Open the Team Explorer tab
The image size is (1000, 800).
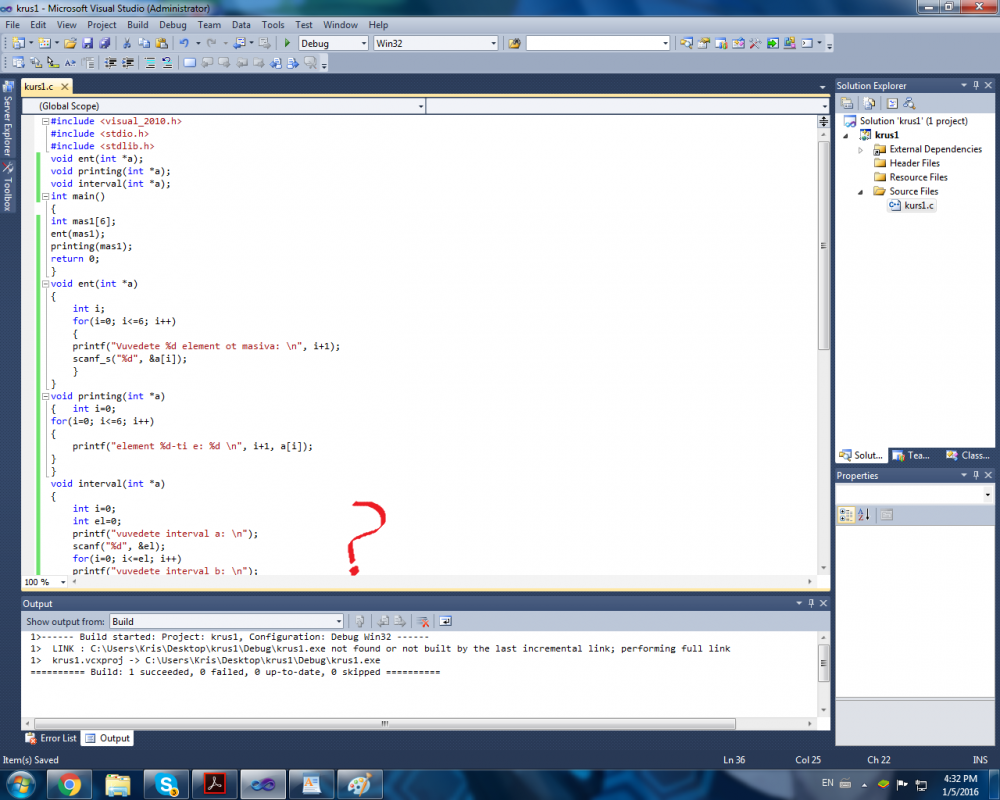[x=912, y=455]
